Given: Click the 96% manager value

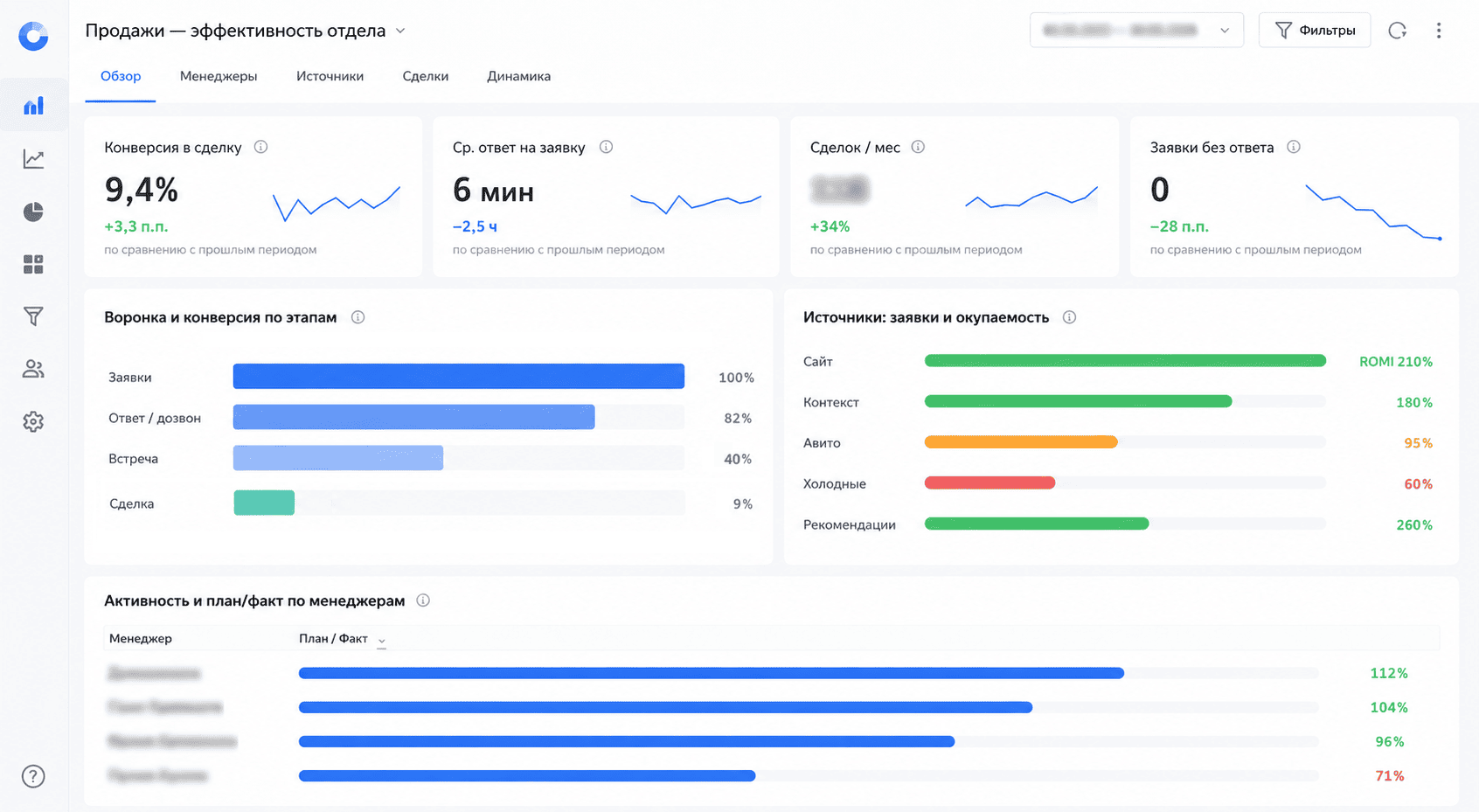Looking at the screenshot, I should pyautogui.click(x=1390, y=741).
